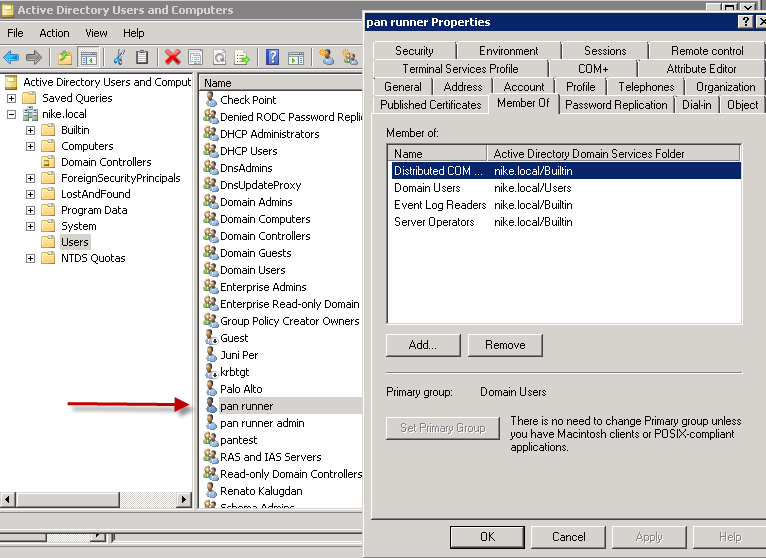The image size is (766, 558).
Task: Open the Action menu
Action: click(54, 33)
